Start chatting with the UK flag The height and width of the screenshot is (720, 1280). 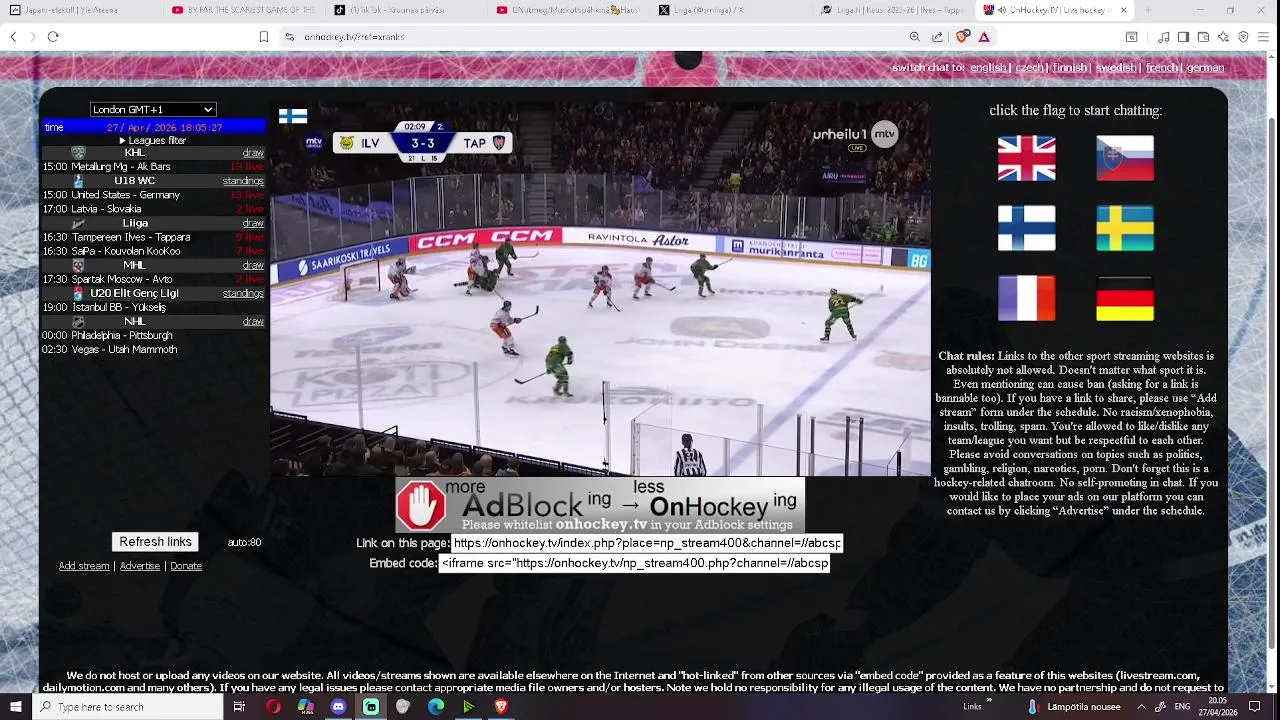pyautogui.click(x=1026, y=158)
